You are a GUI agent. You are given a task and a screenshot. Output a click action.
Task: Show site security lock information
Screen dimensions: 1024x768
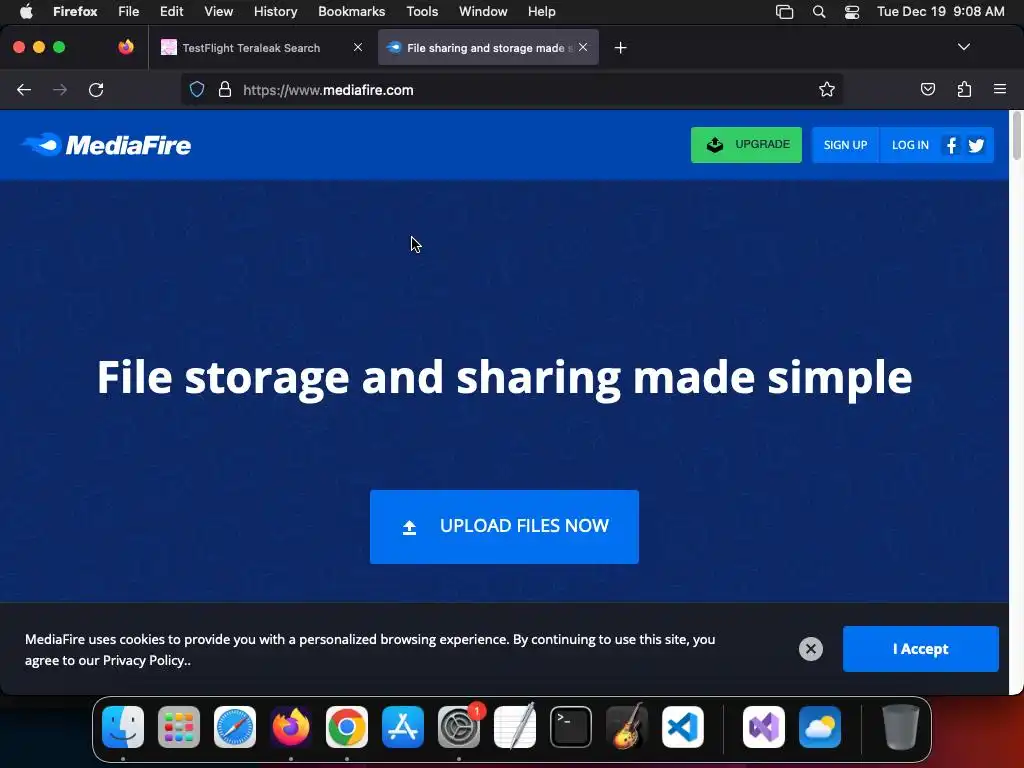225,89
